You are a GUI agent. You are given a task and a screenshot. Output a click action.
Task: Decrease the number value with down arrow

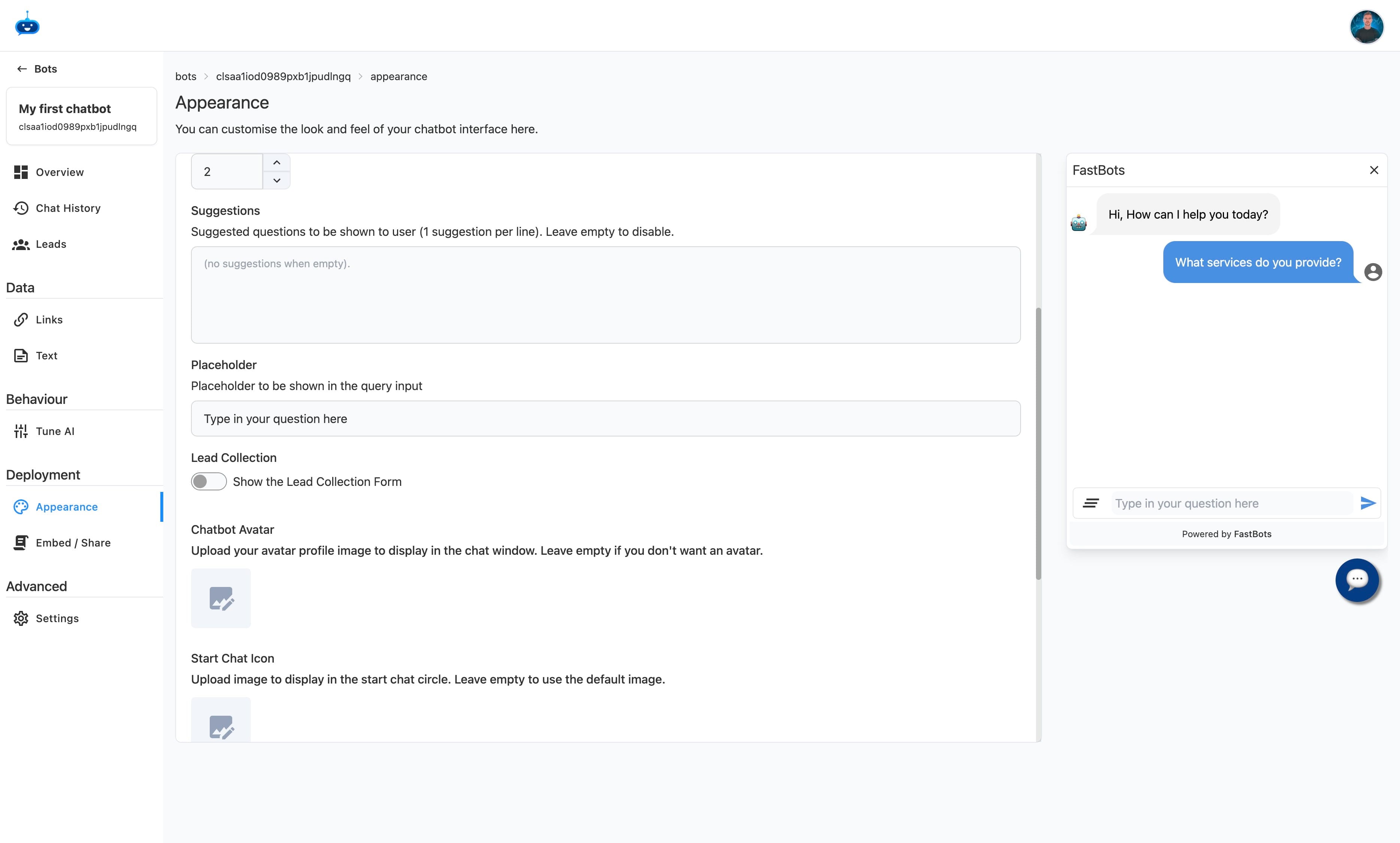point(277,181)
